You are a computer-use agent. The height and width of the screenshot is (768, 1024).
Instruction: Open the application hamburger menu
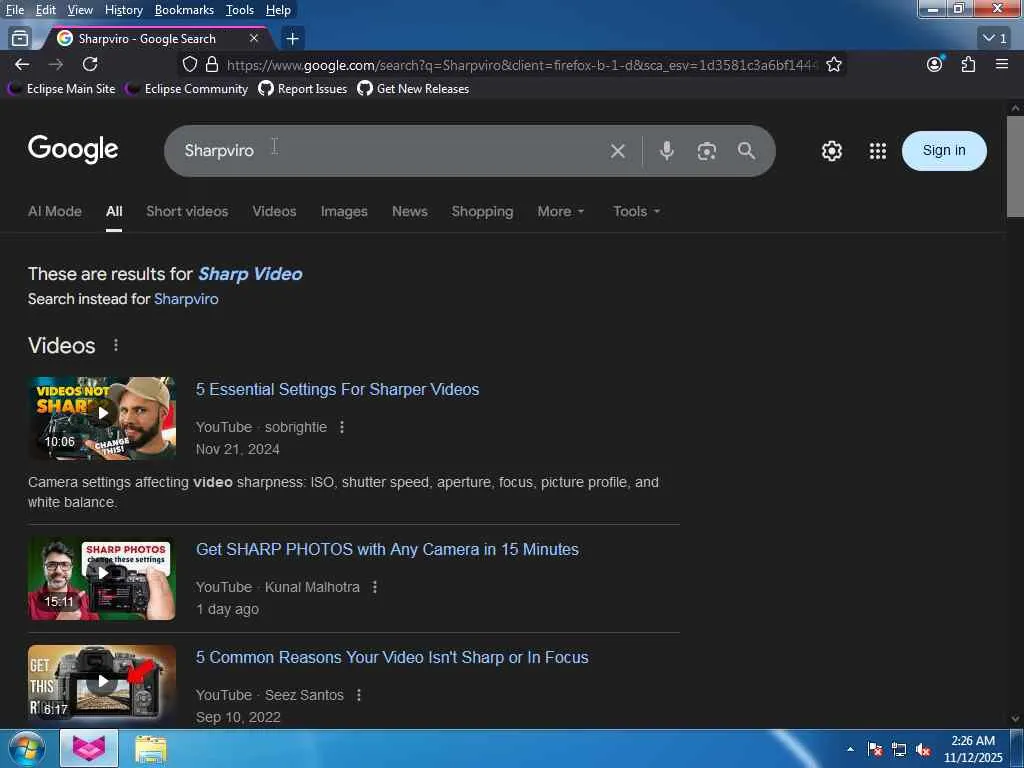pos(1002,64)
